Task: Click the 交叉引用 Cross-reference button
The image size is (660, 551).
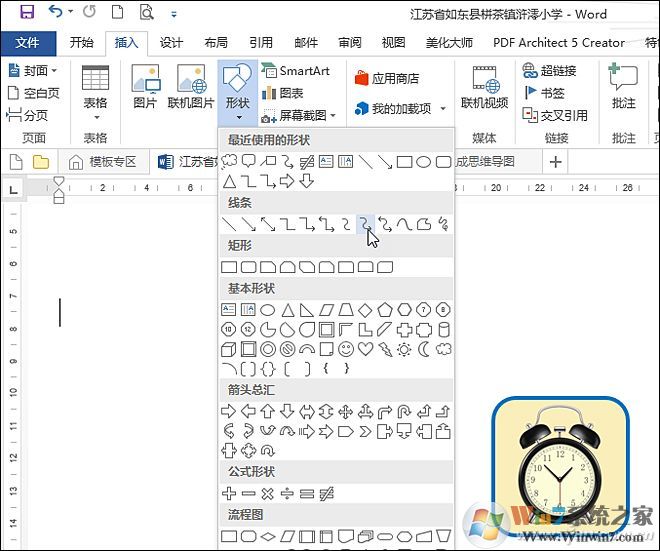Action: (555, 115)
